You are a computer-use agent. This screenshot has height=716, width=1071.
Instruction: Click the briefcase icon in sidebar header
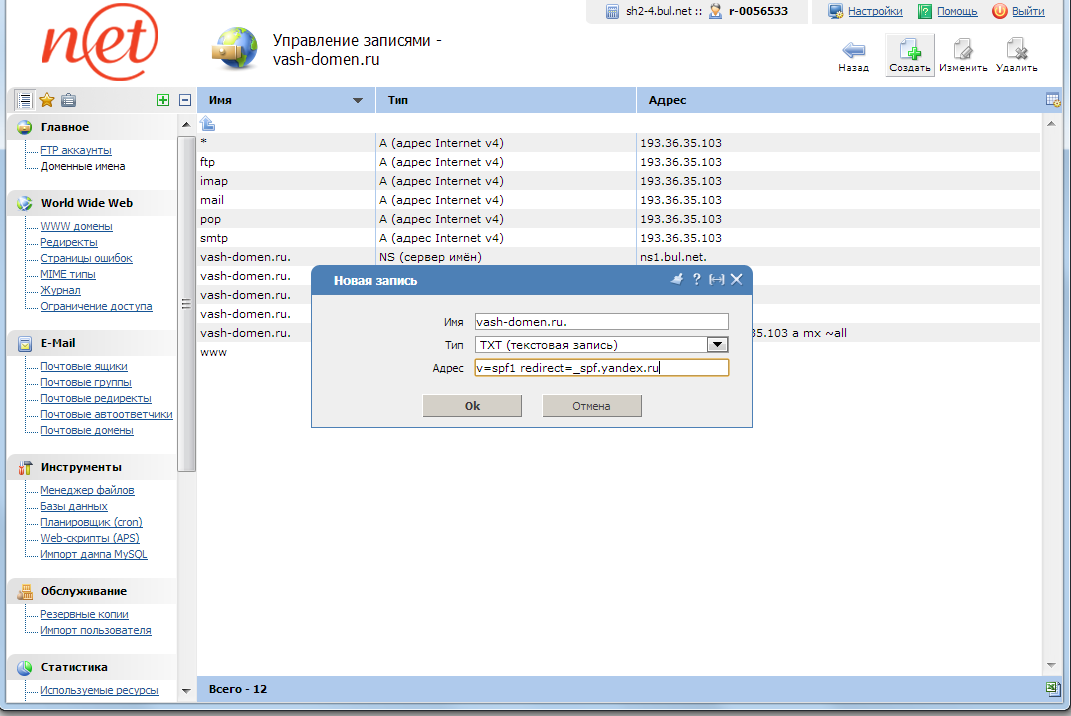coord(68,100)
